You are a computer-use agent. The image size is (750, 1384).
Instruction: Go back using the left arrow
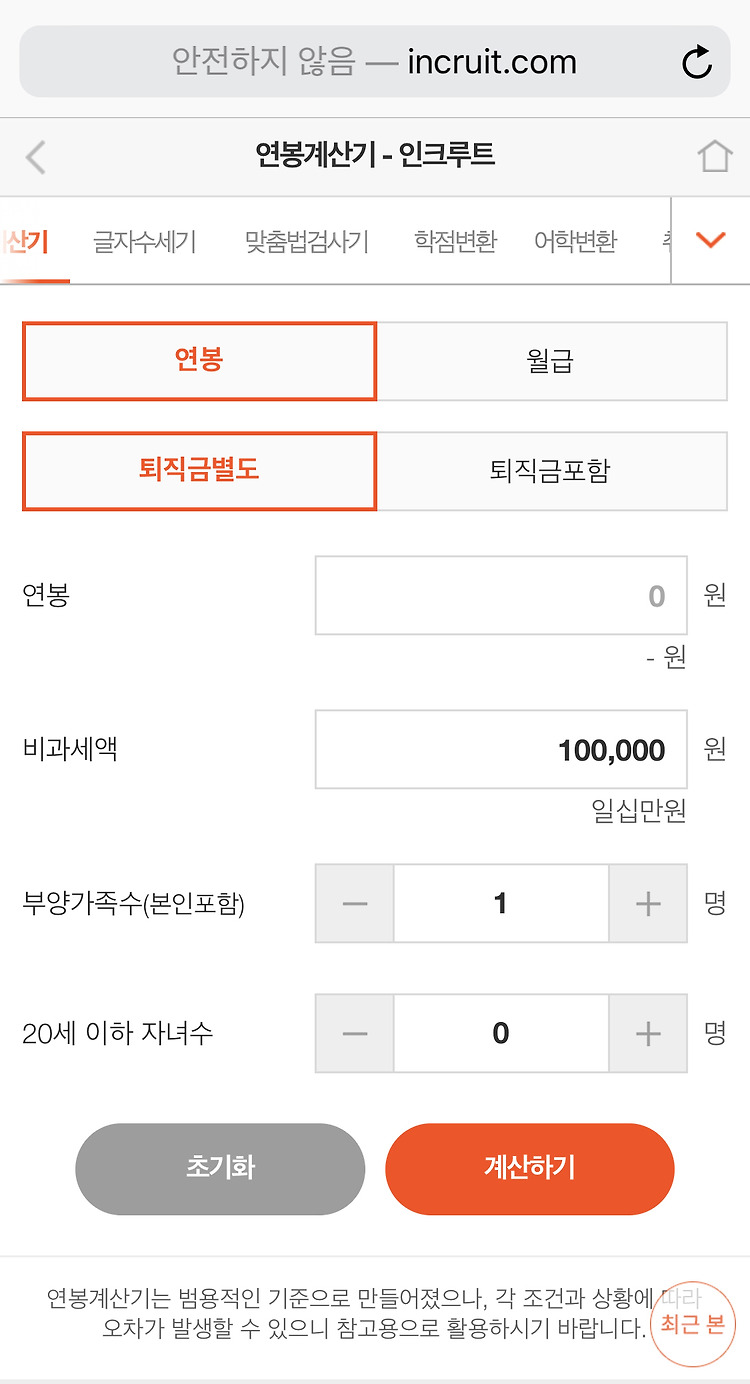tap(36, 157)
